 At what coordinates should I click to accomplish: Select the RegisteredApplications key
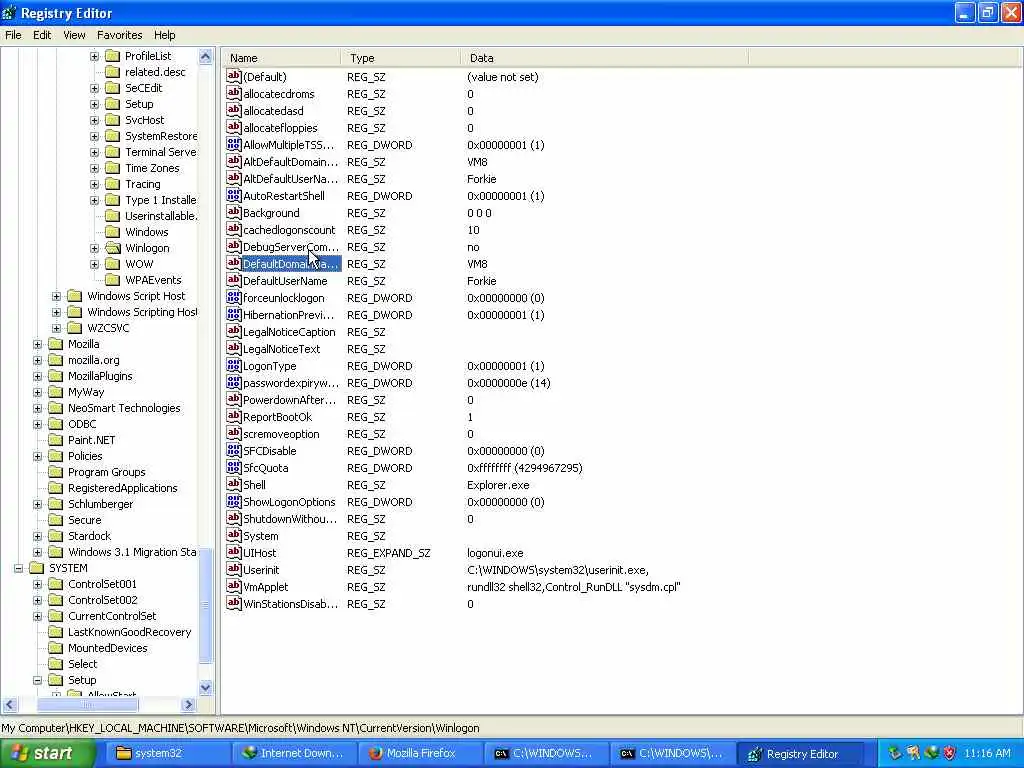click(x=123, y=488)
